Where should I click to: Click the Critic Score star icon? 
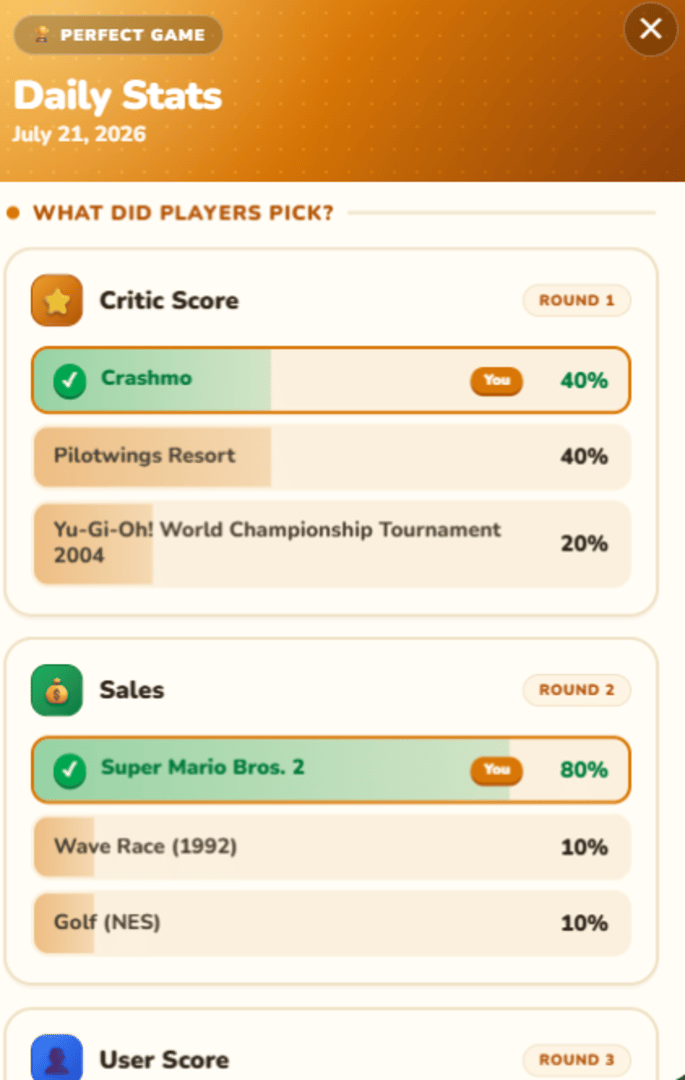(x=57, y=300)
